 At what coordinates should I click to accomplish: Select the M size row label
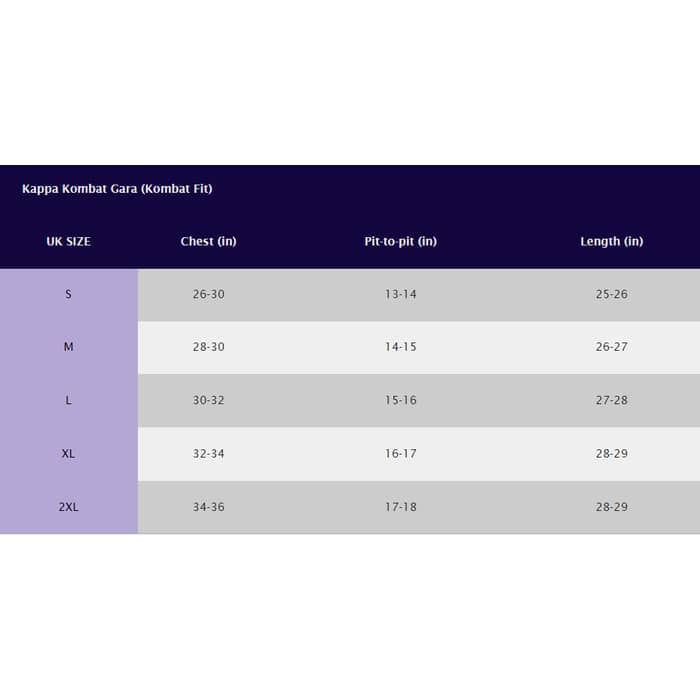click(x=68, y=347)
